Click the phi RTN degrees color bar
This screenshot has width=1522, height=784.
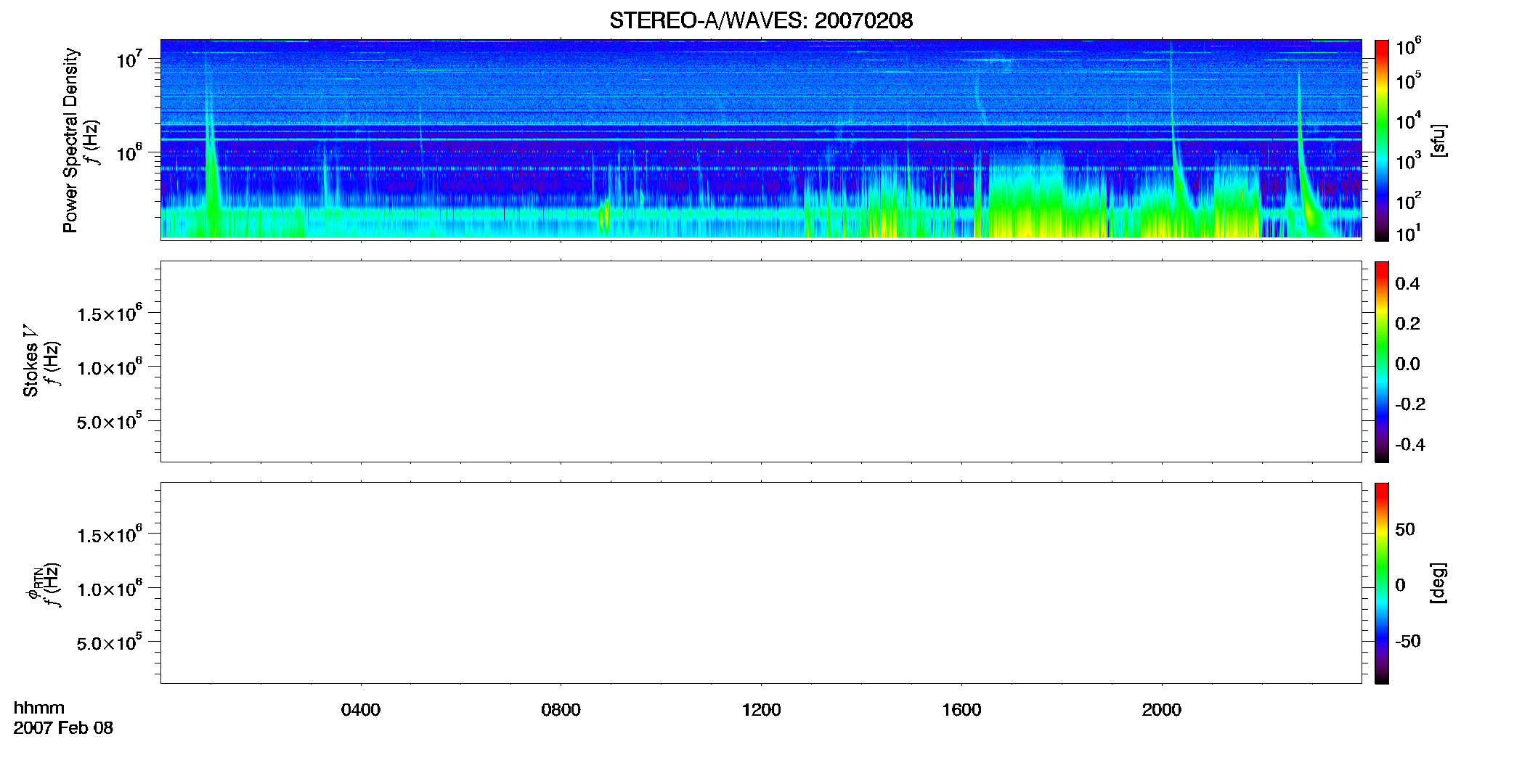(x=1381, y=583)
